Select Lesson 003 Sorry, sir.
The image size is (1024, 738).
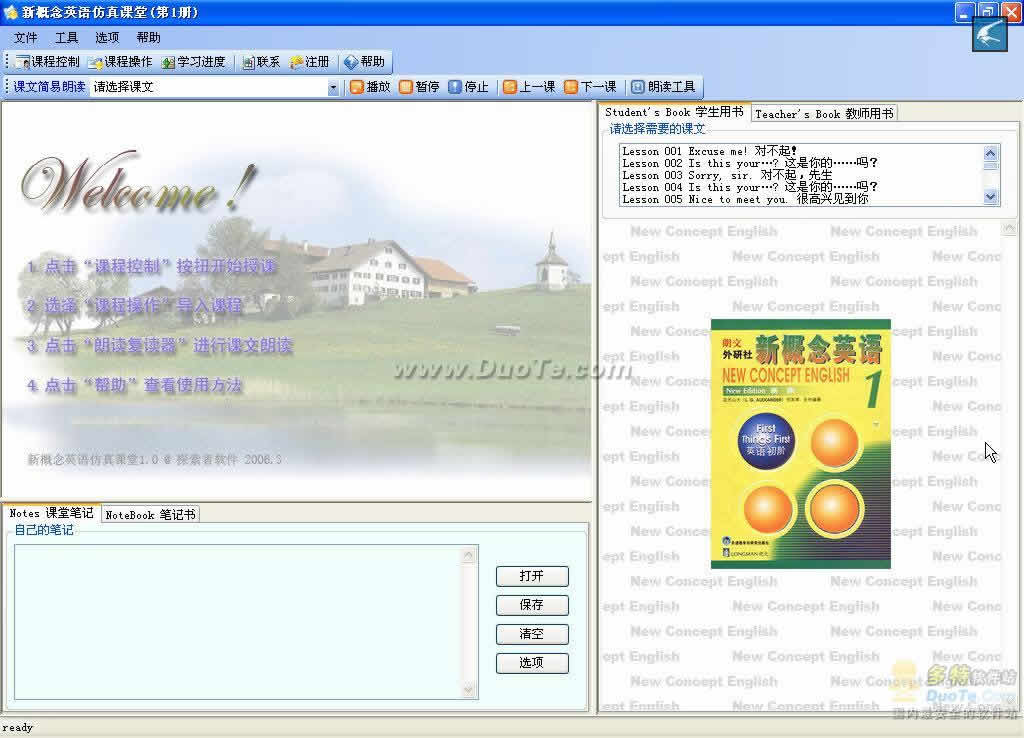[727, 175]
